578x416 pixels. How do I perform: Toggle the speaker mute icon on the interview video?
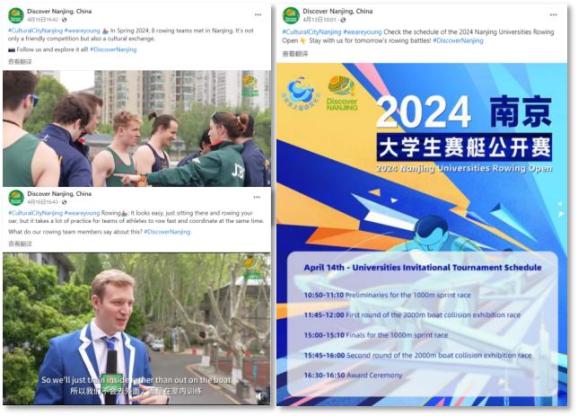click(261, 396)
